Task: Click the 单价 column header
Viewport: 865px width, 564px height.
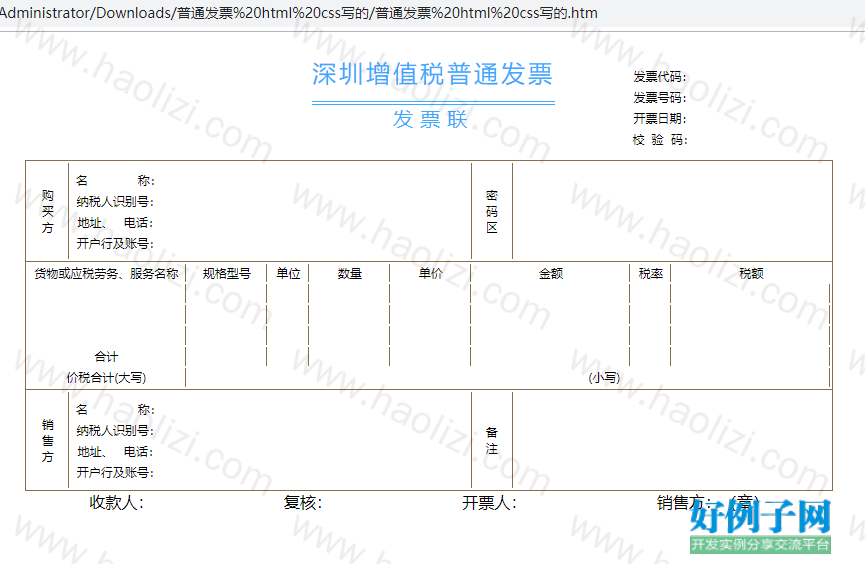Action: pos(430,274)
